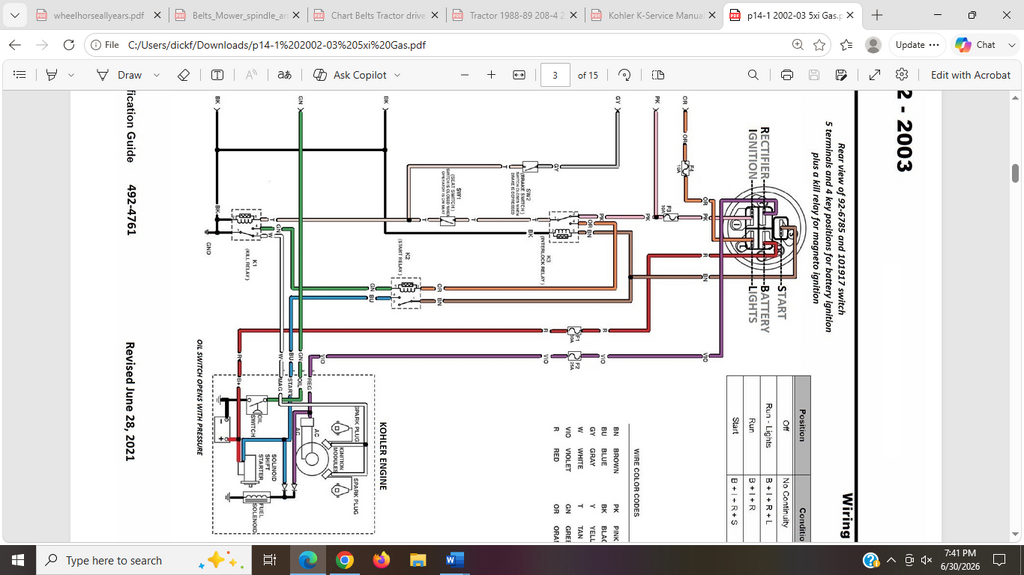Select the highlight tool
The height and width of the screenshot is (575, 1024).
pyautogui.click(x=52, y=75)
